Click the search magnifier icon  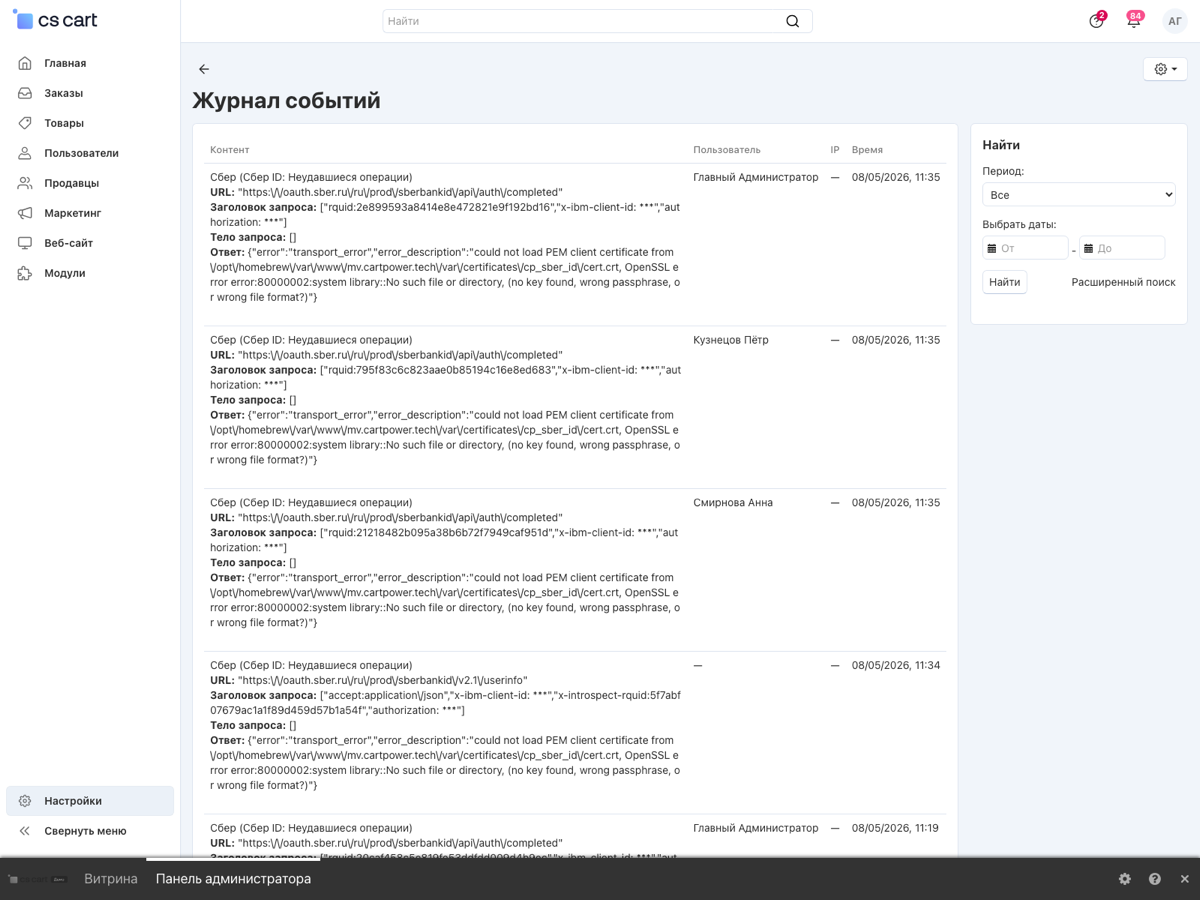point(792,21)
